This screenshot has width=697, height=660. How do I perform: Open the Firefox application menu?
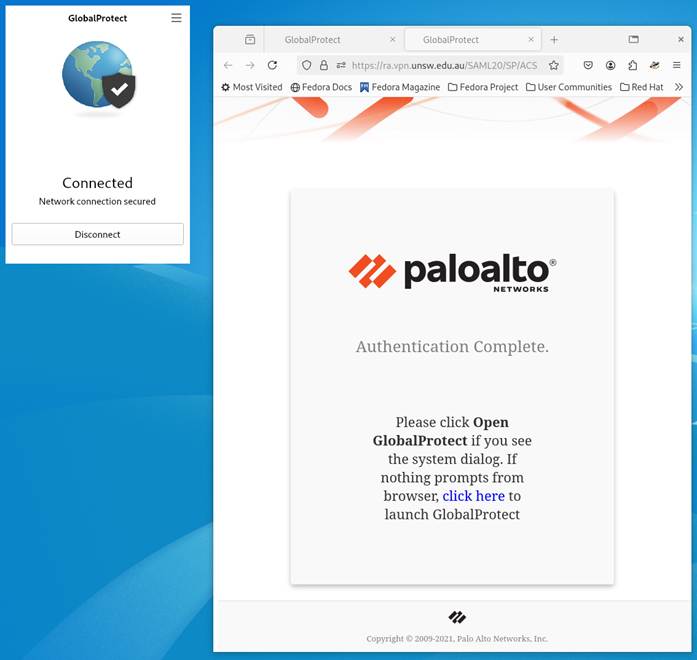pyautogui.click(x=677, y=65)
